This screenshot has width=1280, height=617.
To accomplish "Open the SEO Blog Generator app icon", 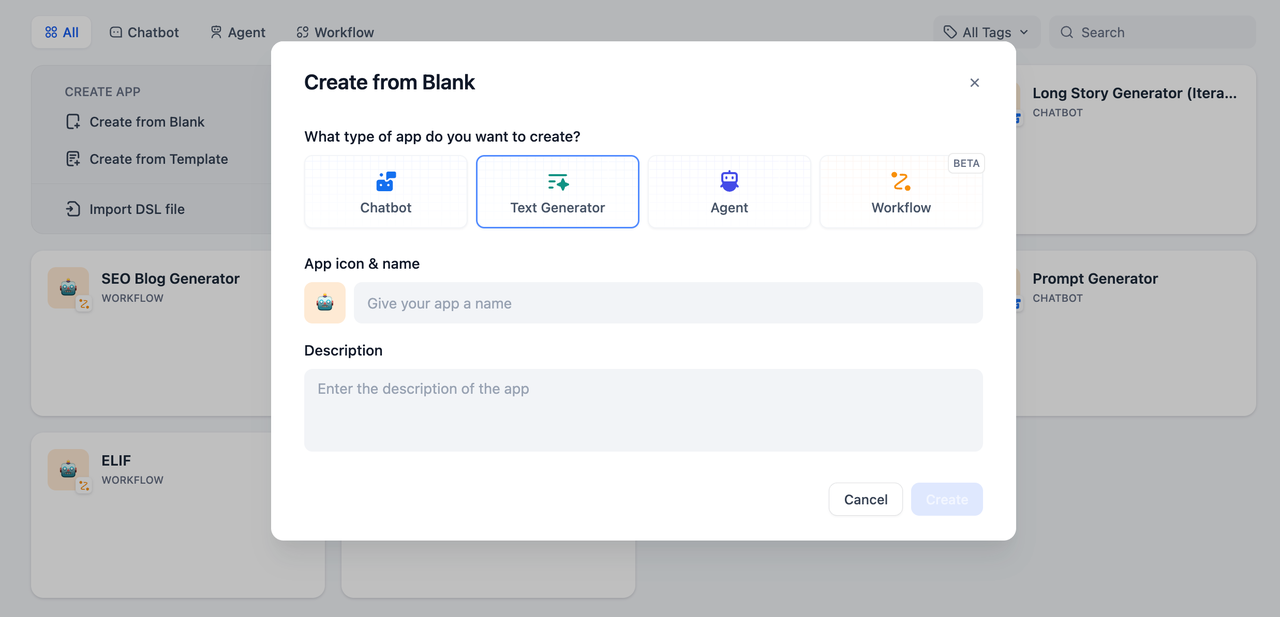I will tap(68, 288).
